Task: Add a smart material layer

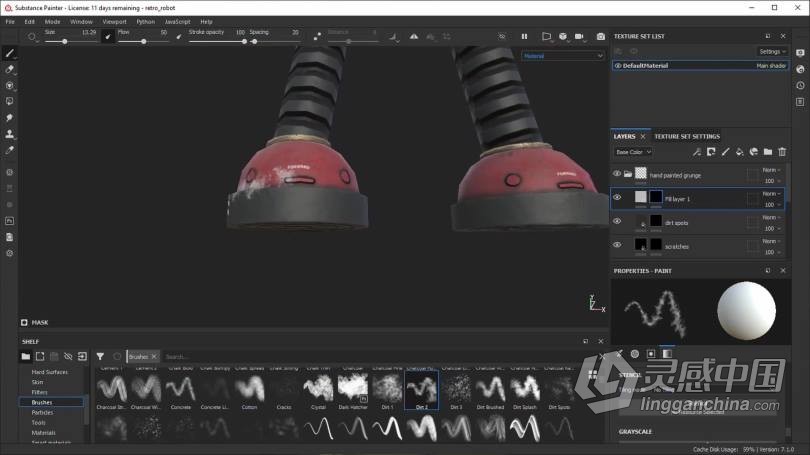Action: coord(754,152)
